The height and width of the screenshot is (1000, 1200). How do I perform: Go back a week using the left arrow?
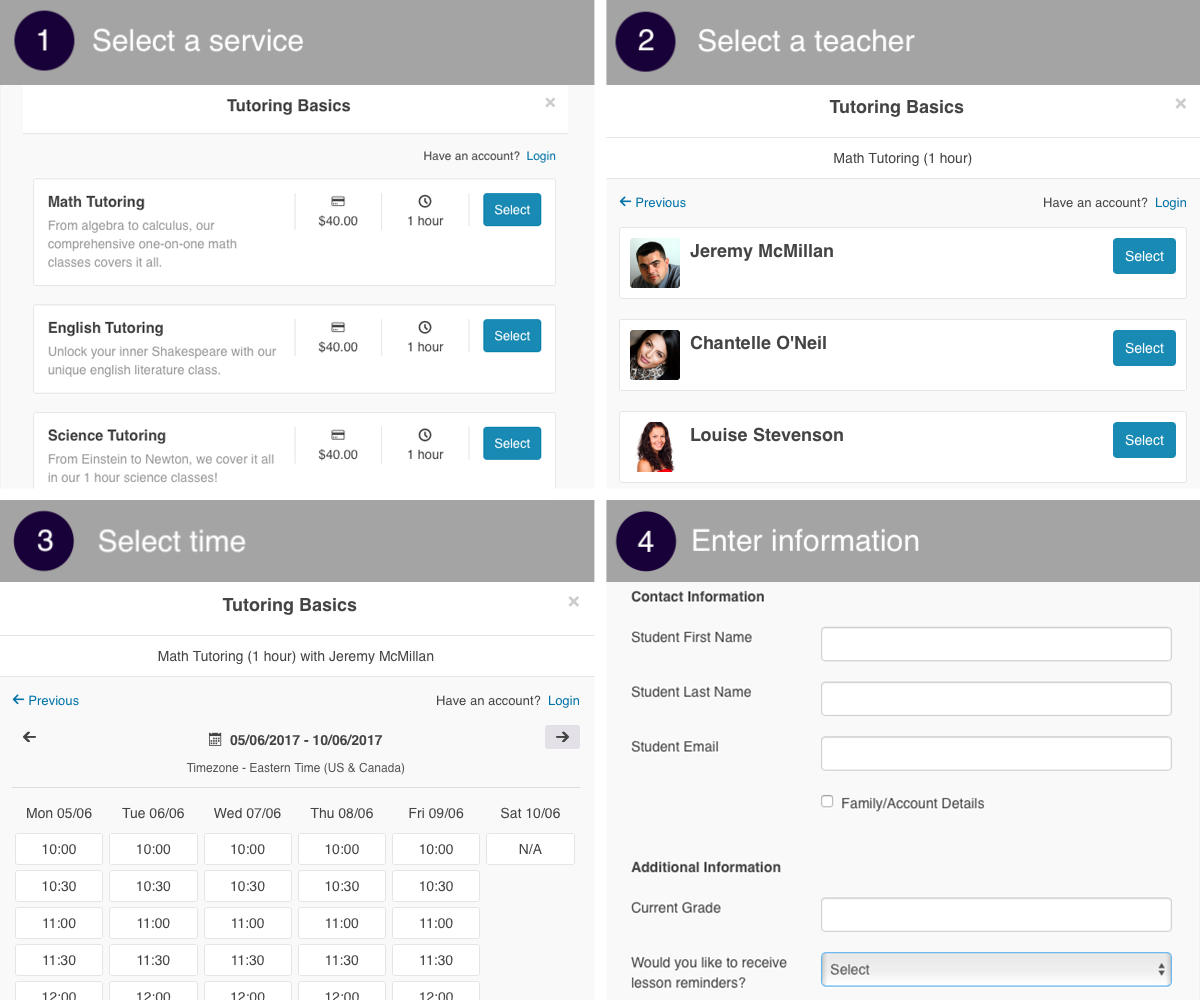(x=29, y=737)
